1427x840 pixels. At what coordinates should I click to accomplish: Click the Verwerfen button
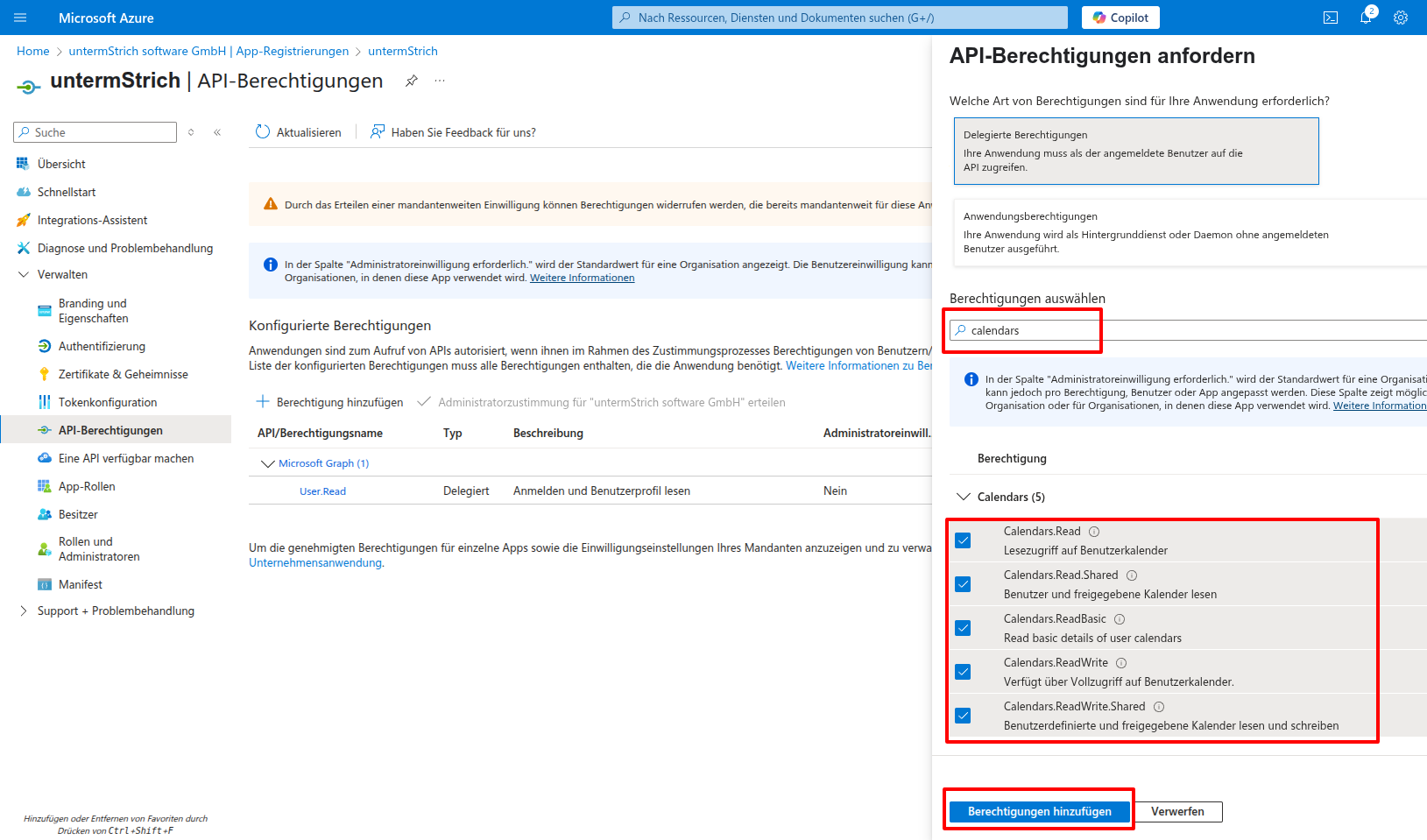pyautogui.click(x=1176, y=811)
